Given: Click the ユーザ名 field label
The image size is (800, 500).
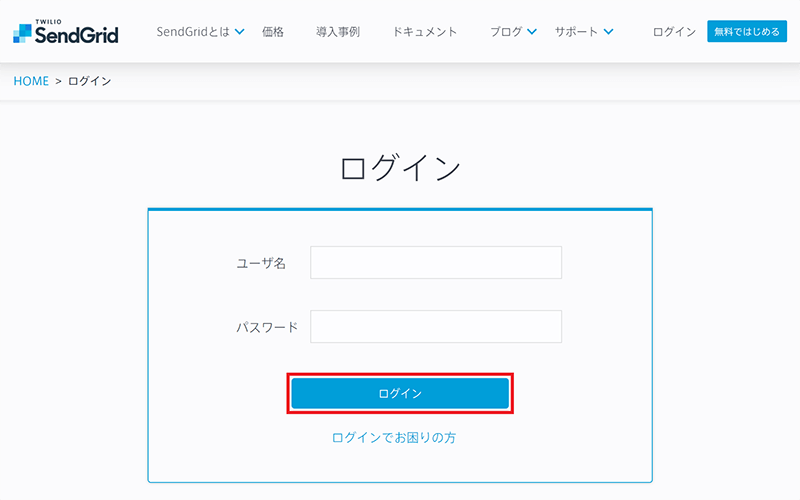Looking at the screenshot, I should [261, 263].
